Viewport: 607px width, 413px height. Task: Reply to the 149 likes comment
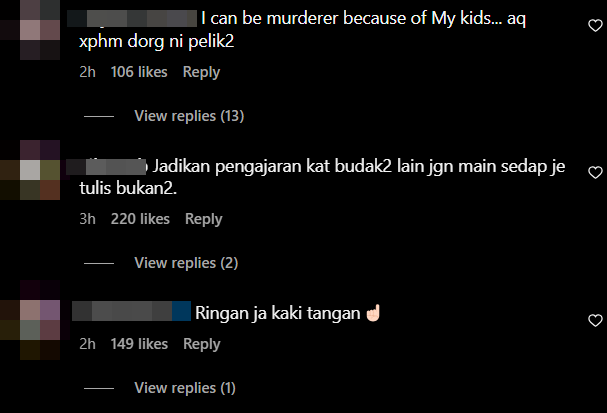point(202,344)
